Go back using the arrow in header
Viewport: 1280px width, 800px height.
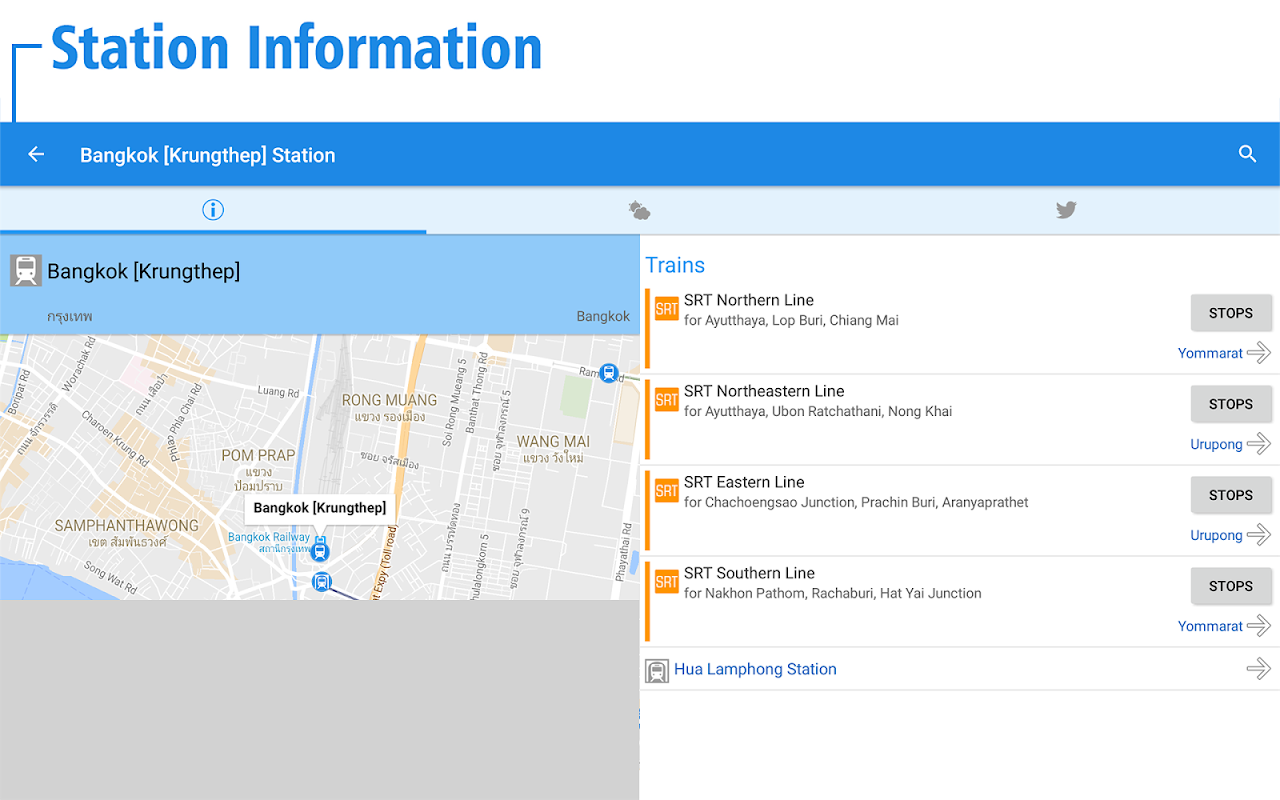36,154
